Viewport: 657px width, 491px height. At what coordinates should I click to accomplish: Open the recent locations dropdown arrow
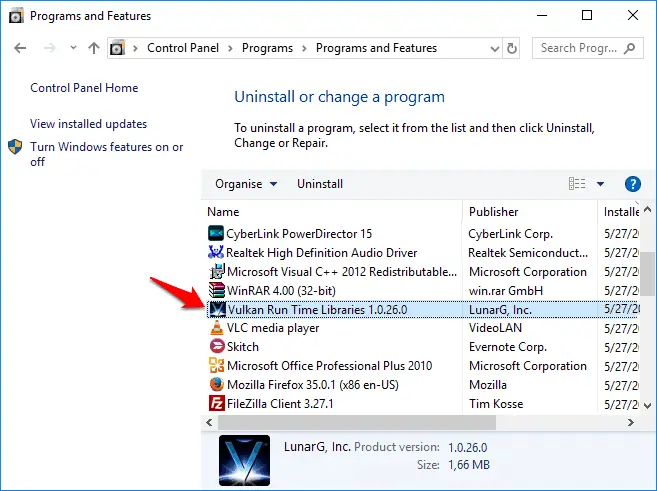73,48
